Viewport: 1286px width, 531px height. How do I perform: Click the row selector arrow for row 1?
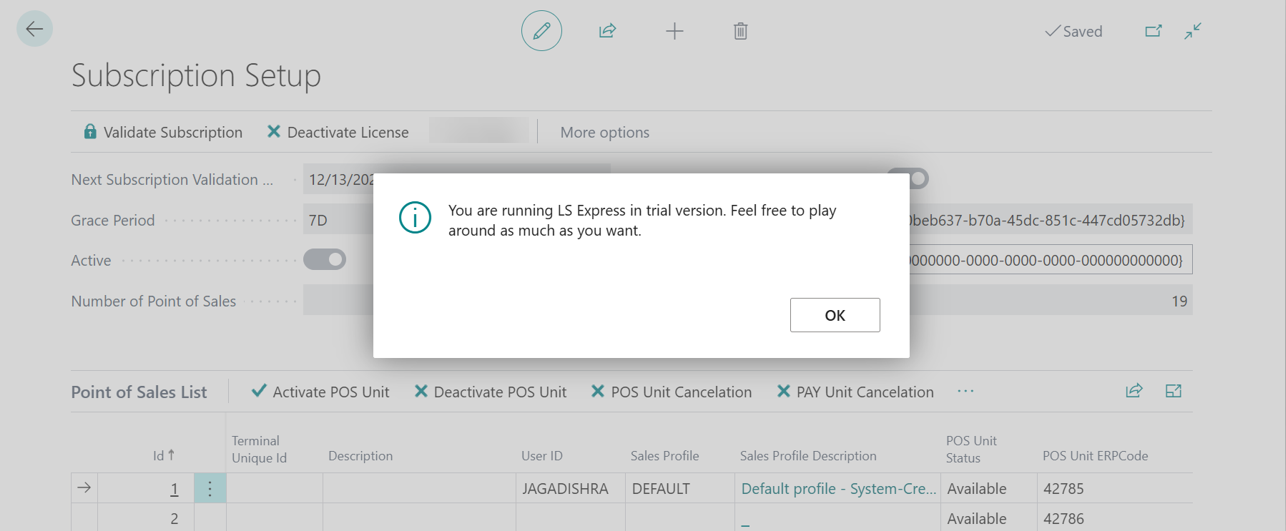84,489
